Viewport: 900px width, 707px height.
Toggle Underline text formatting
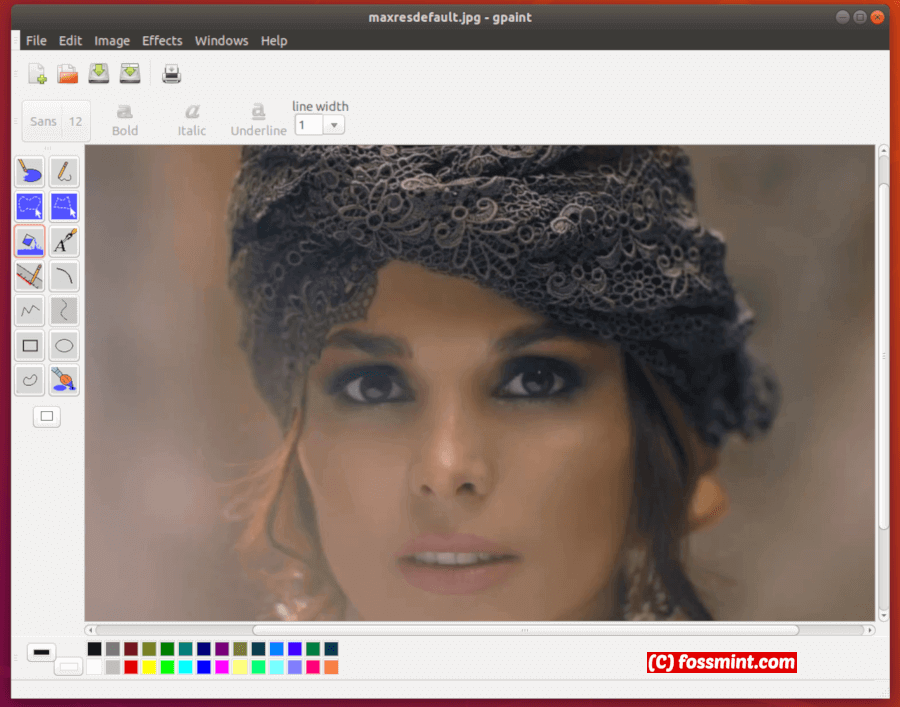click(258, 120)
